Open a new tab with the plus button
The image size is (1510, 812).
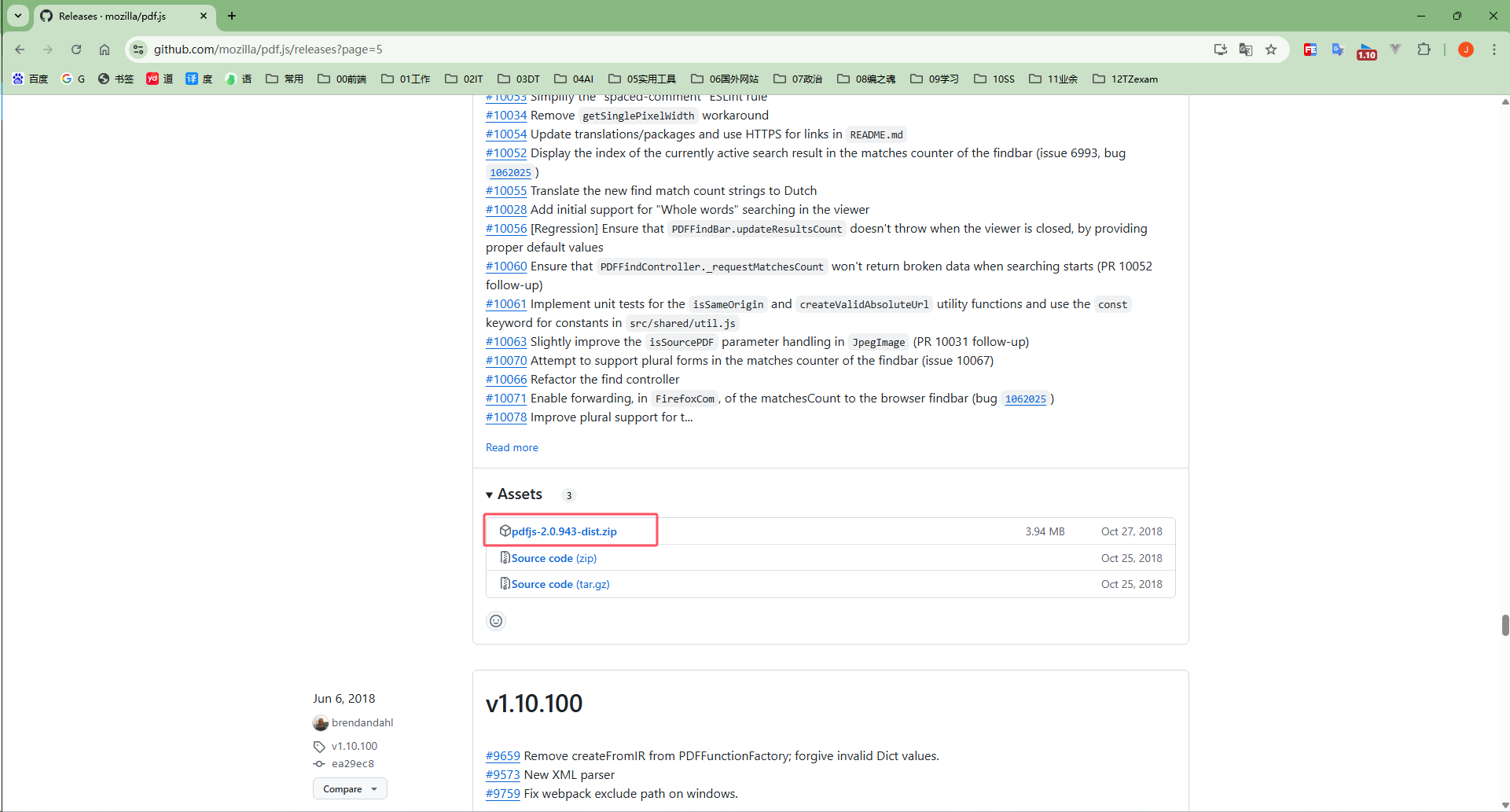pyautogui.click(x=232, y=16)
